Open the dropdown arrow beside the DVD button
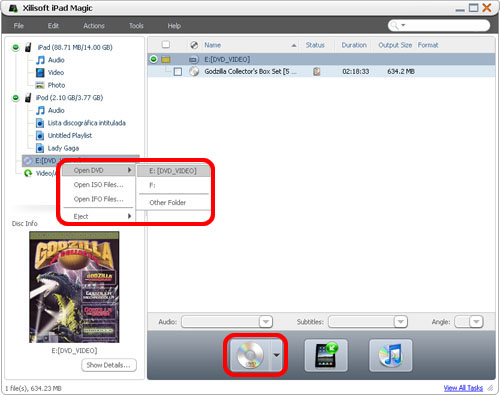 point(276,355)
